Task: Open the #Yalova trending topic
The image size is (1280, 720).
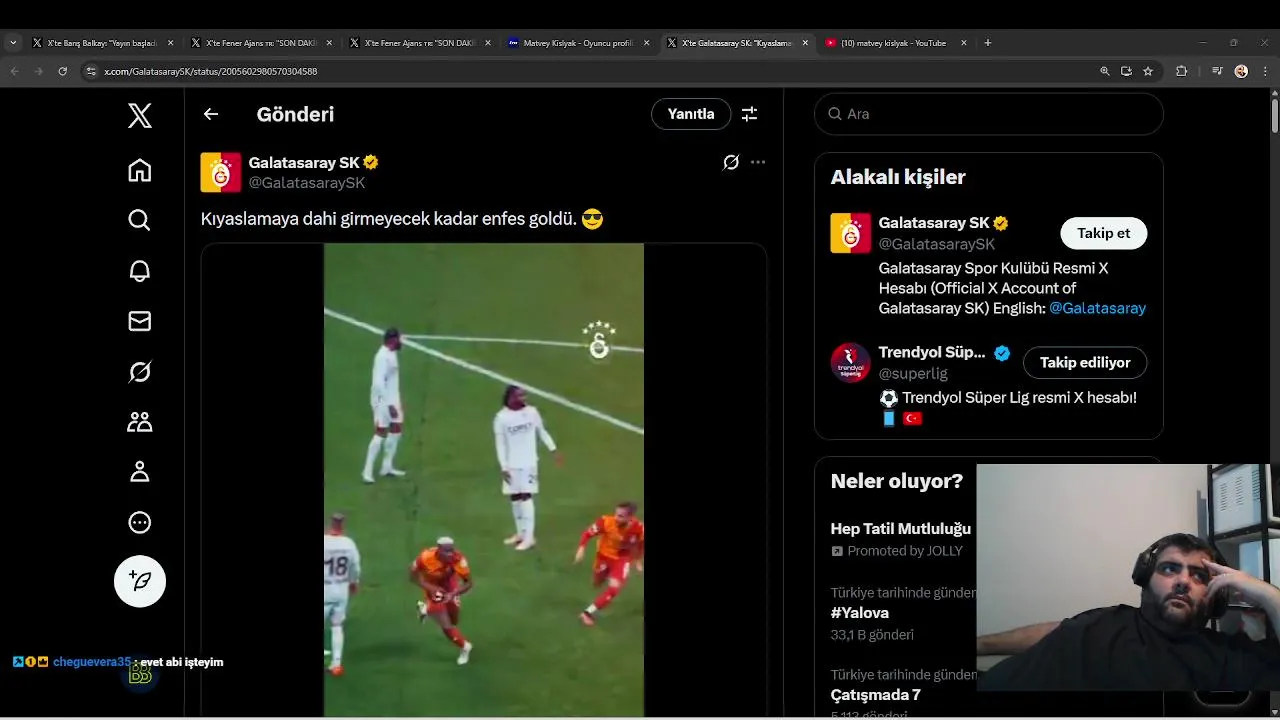Action: point(860,613)
